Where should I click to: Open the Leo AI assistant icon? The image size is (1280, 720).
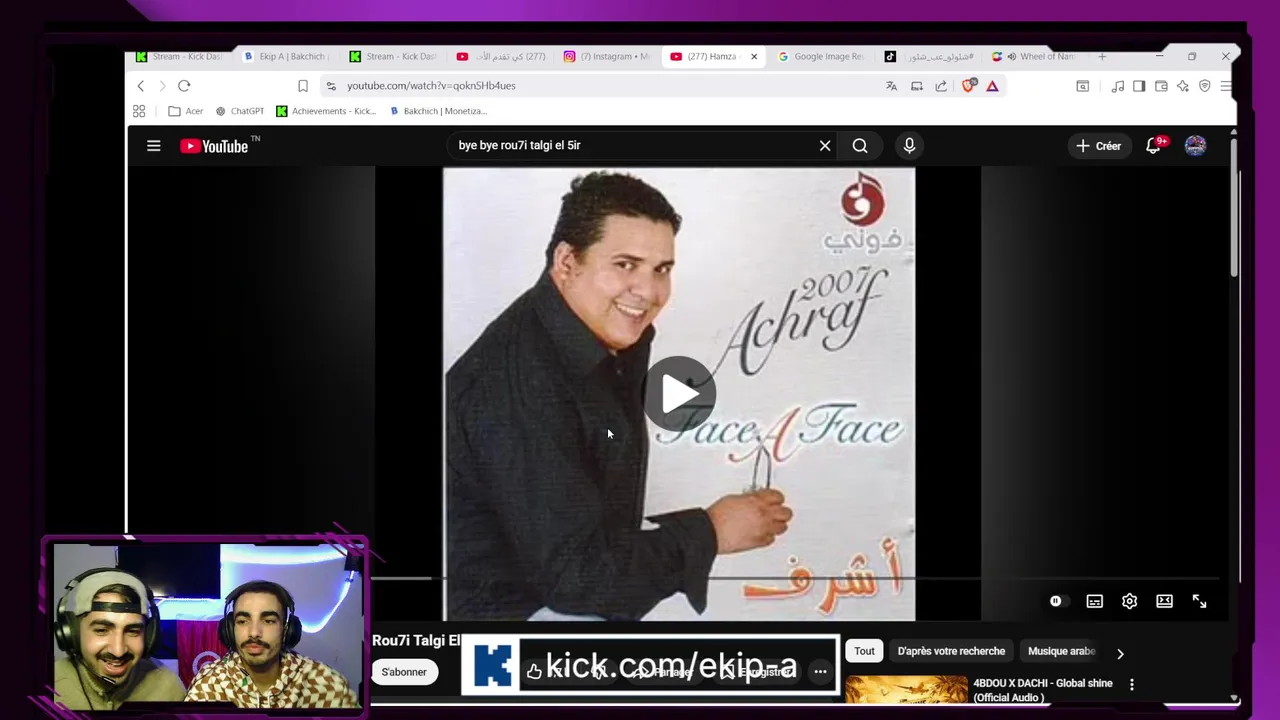point(1183,86)
